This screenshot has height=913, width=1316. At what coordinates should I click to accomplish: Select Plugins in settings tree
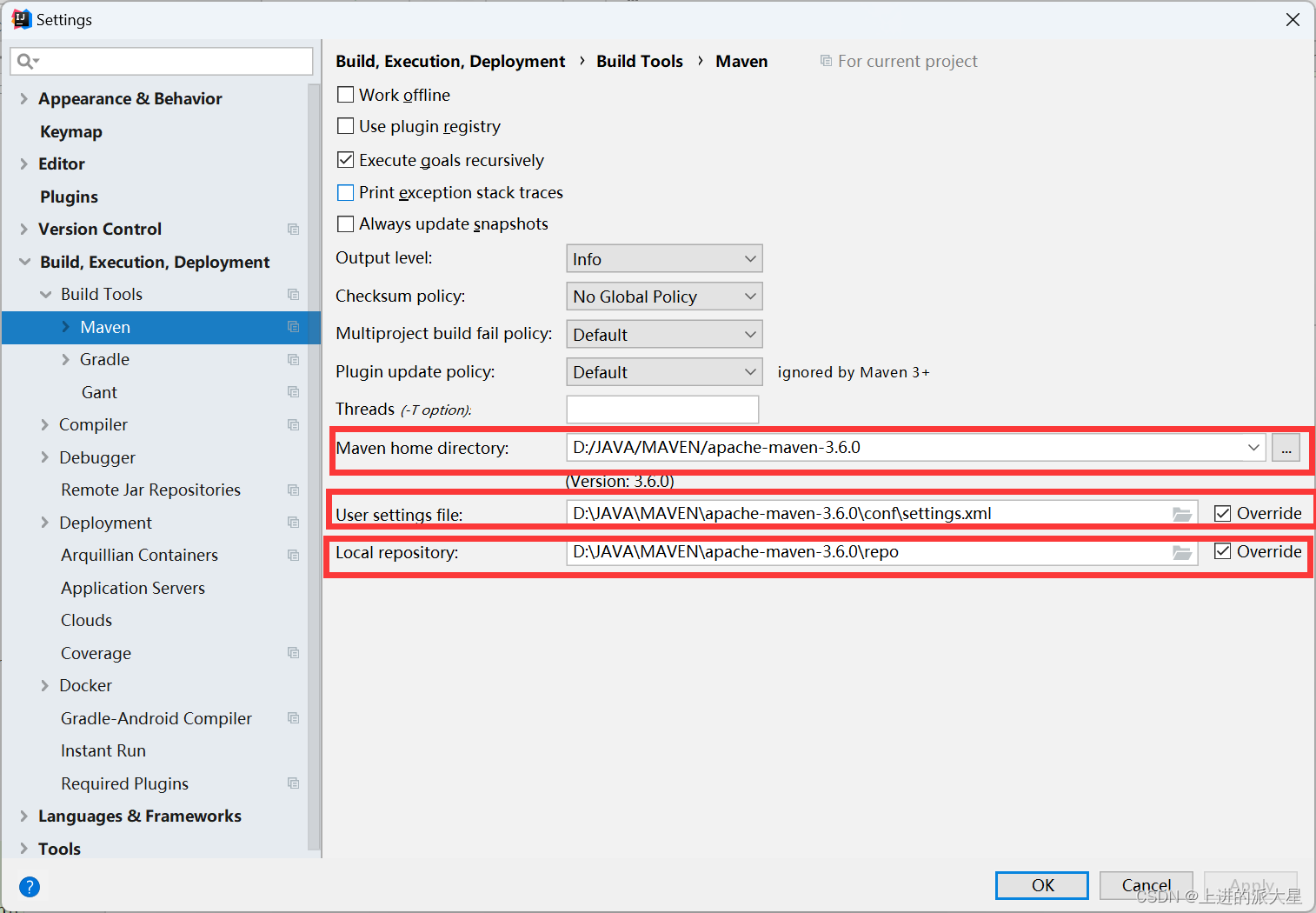point(69,197)
